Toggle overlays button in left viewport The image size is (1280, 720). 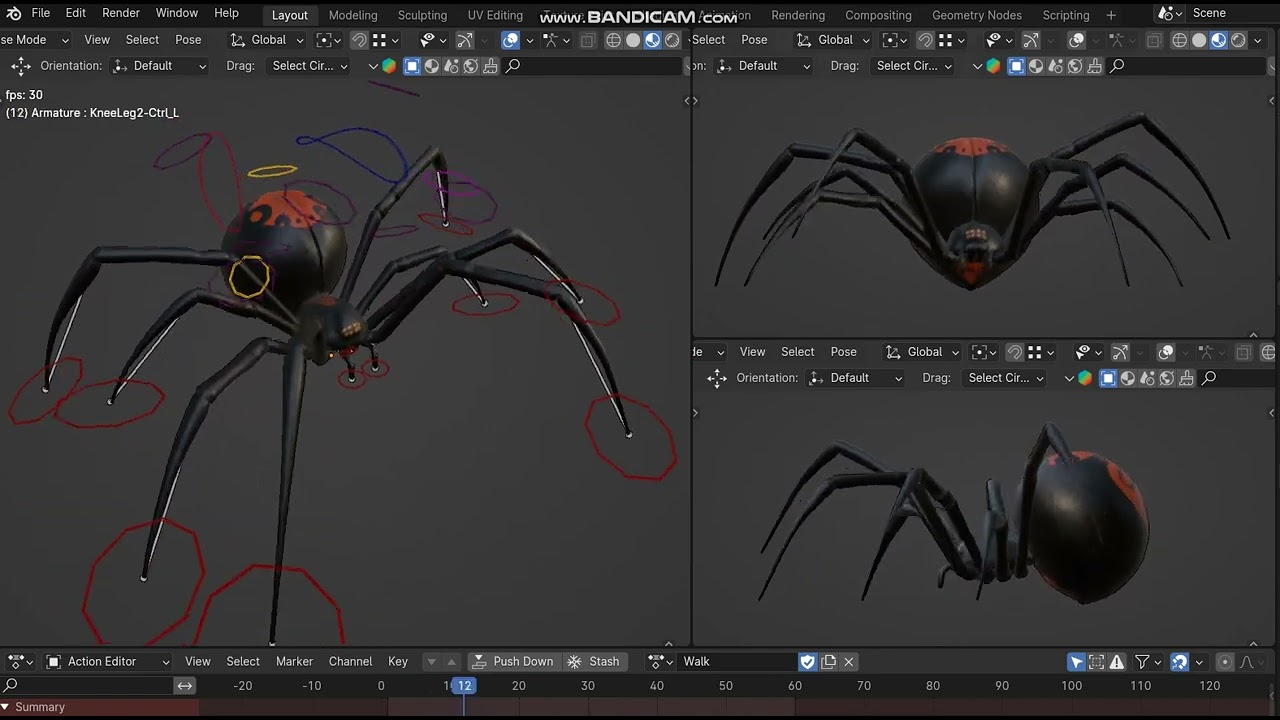pos(510,40)
